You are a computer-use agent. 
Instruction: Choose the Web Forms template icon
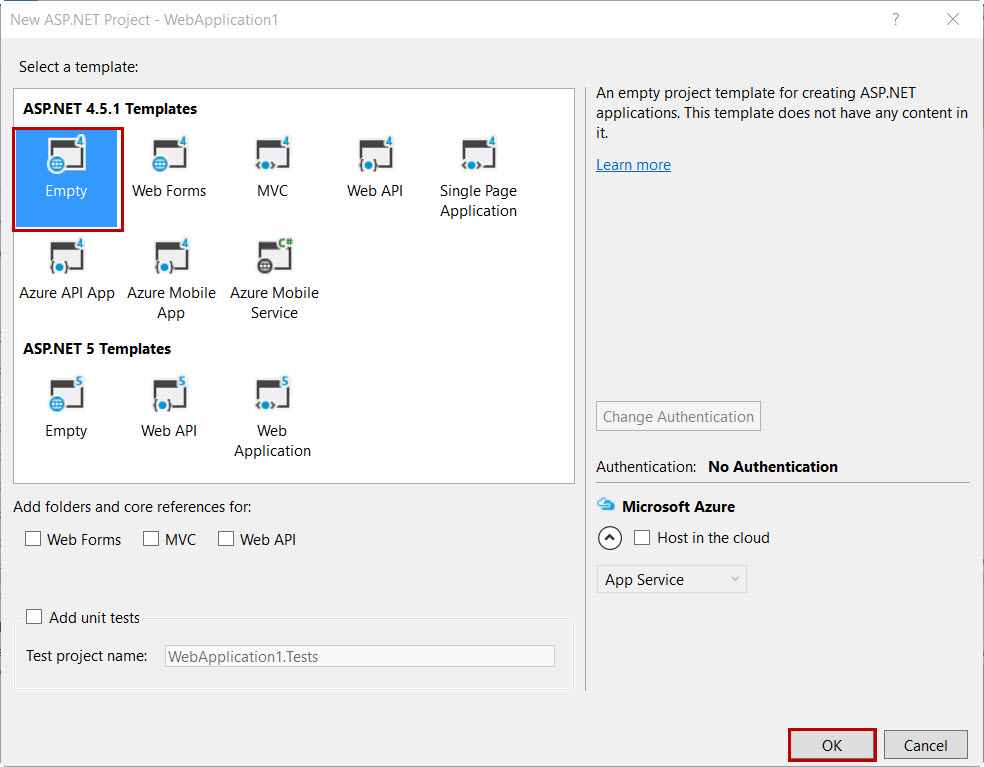(x=169, y=154)
